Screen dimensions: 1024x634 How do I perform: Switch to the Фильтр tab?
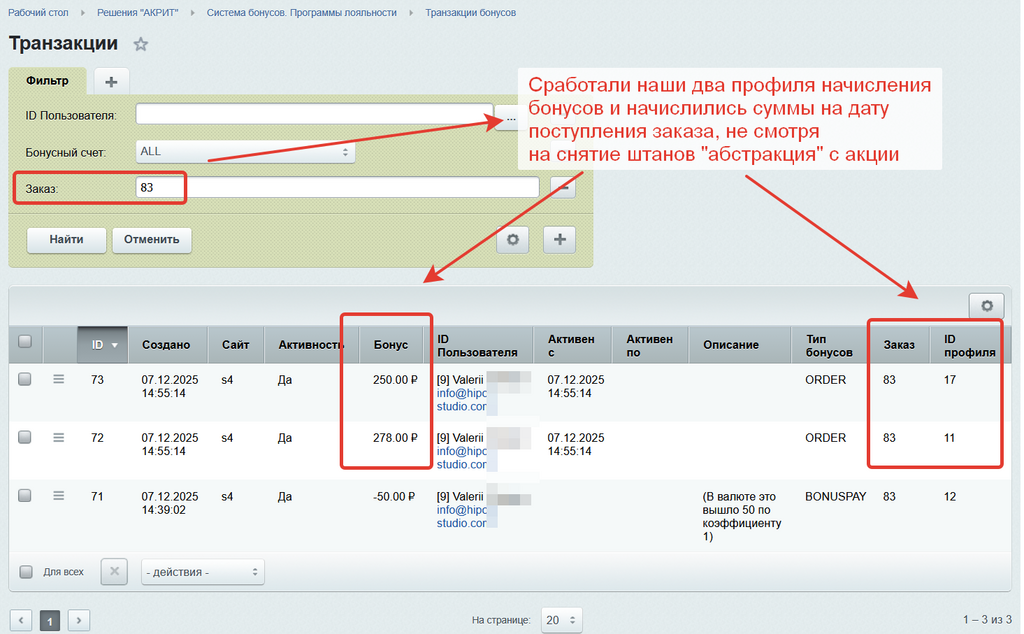point(47,80)
